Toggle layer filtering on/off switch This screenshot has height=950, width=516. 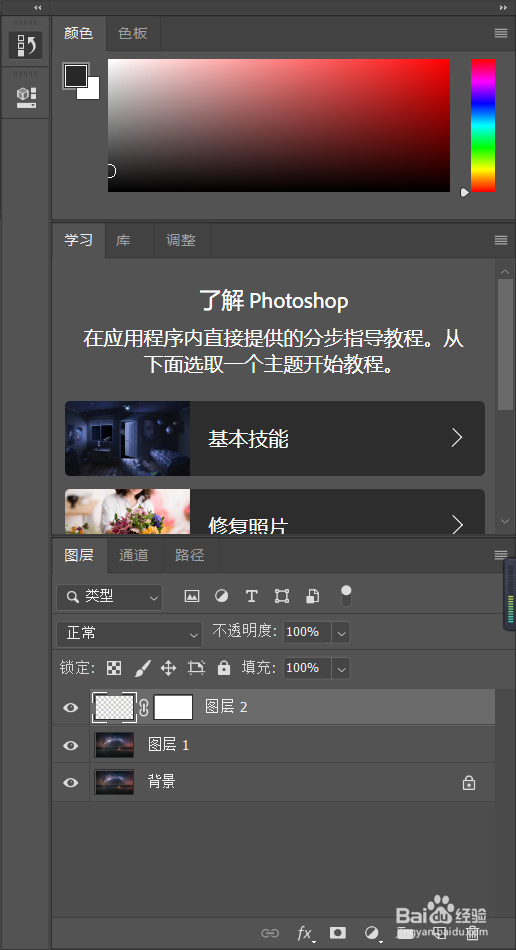point(346,596)
